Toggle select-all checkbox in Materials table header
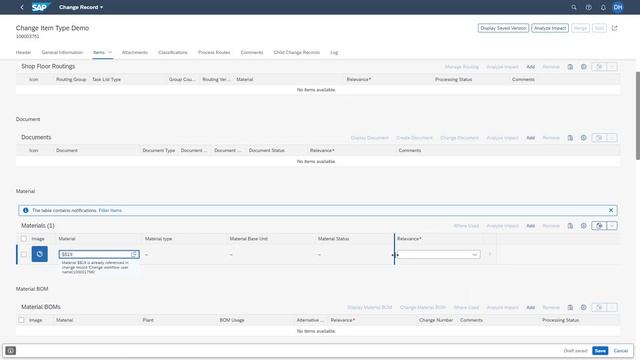 click(x=24, y=239)
